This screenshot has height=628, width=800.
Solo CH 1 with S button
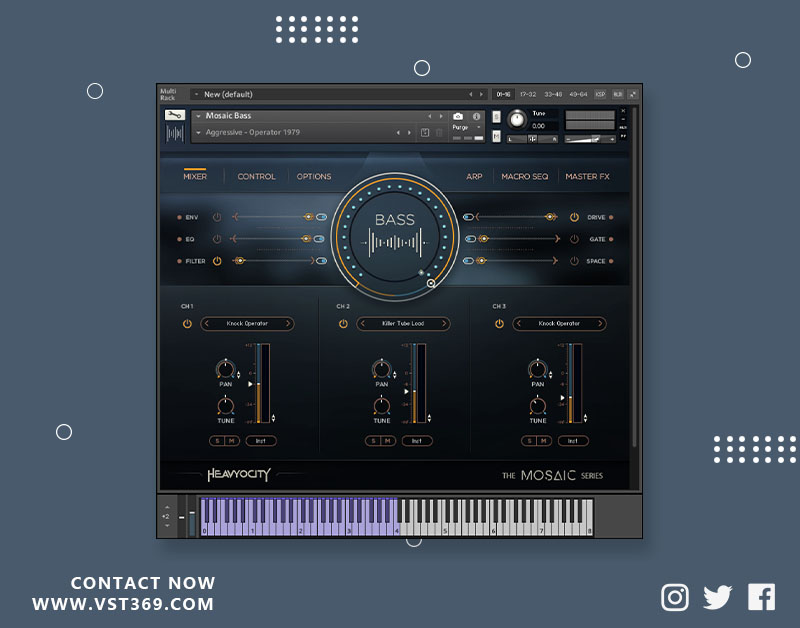pyautogui.click(x=217, y=441)
